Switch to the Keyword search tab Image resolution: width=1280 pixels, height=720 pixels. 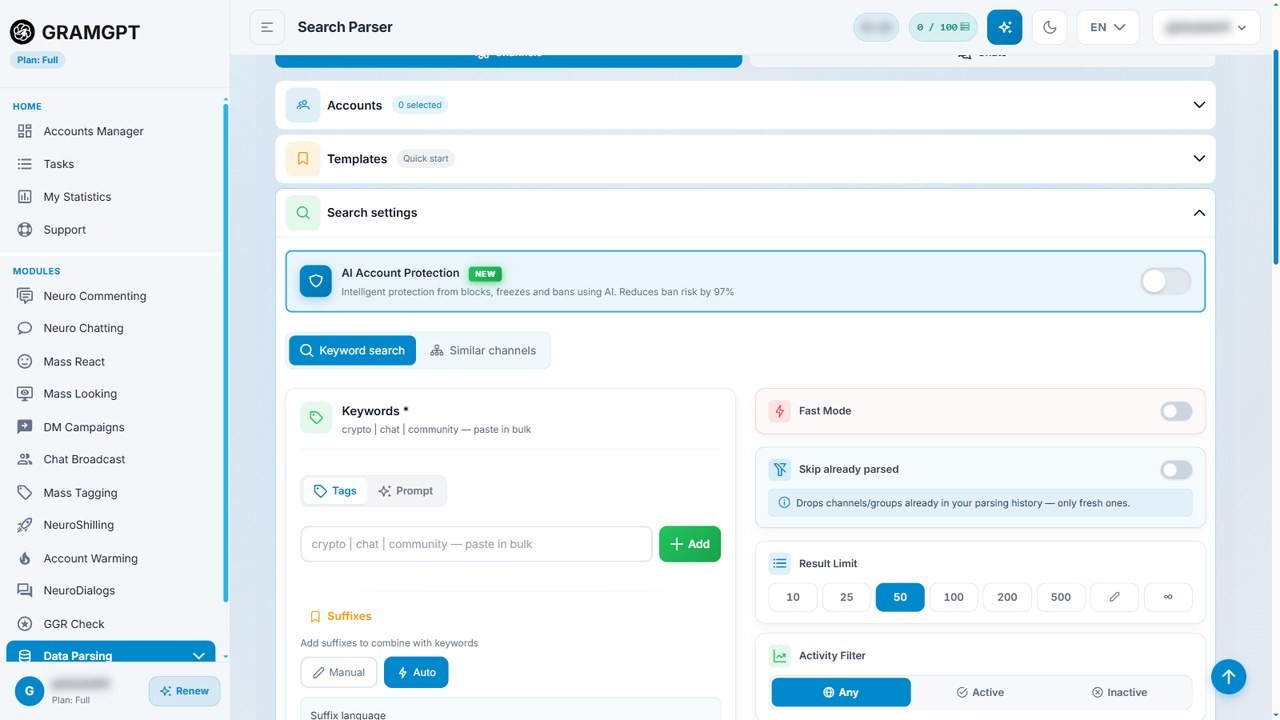353,350
